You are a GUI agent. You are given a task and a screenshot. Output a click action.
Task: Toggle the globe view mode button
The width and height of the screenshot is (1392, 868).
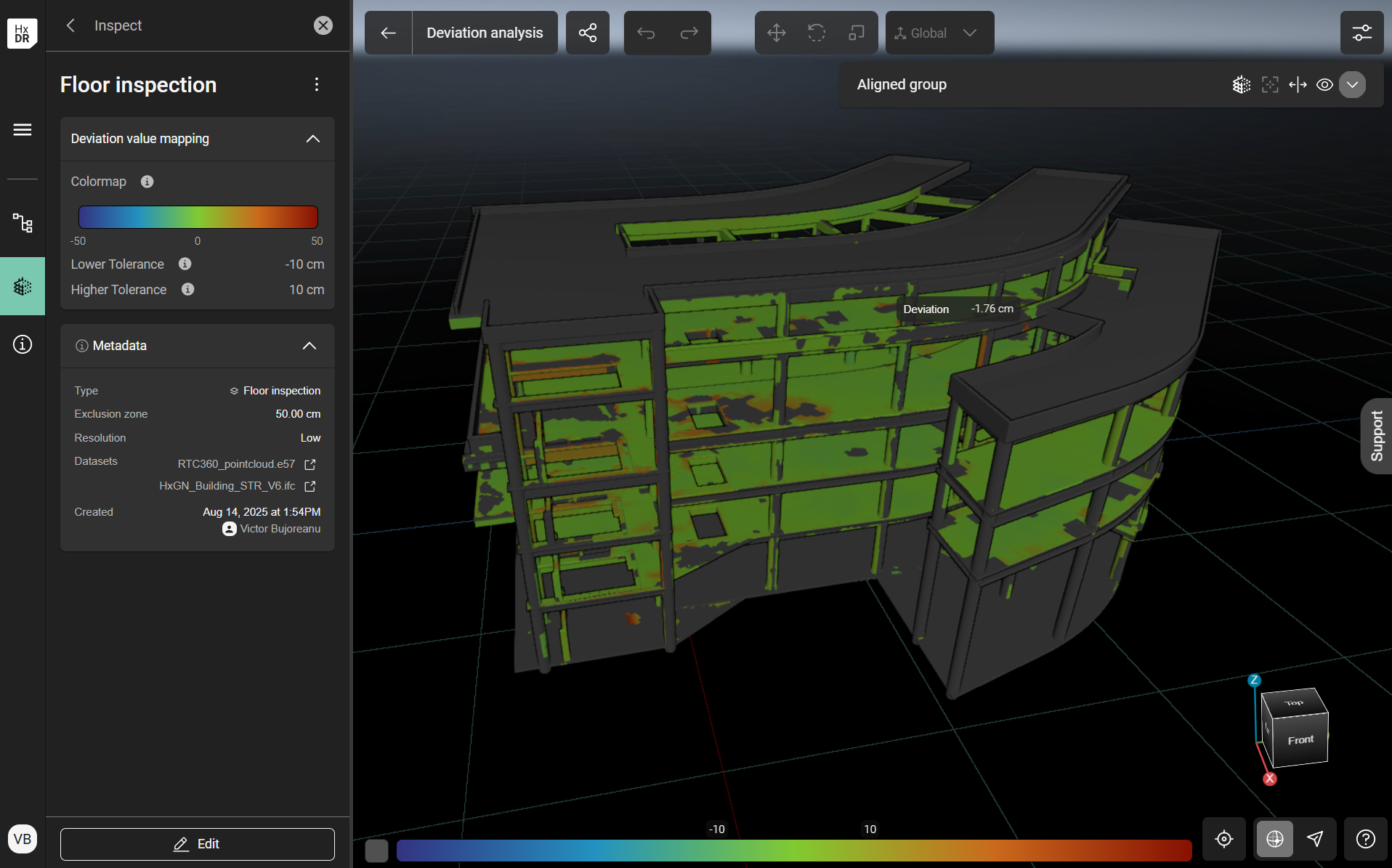[1274, 839]
